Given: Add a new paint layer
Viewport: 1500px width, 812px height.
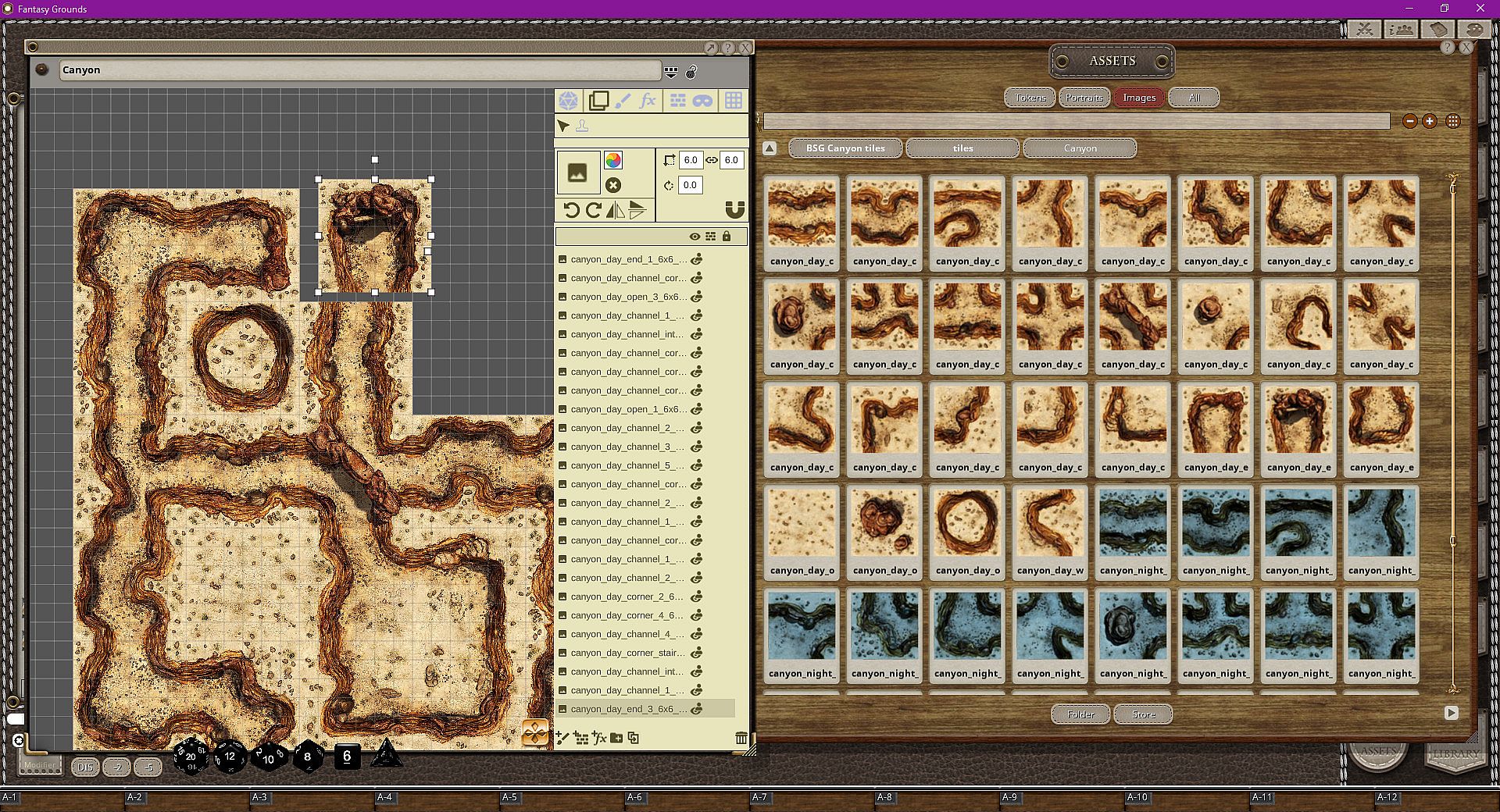Looking at the screenshot, I should tap(562, 738).
